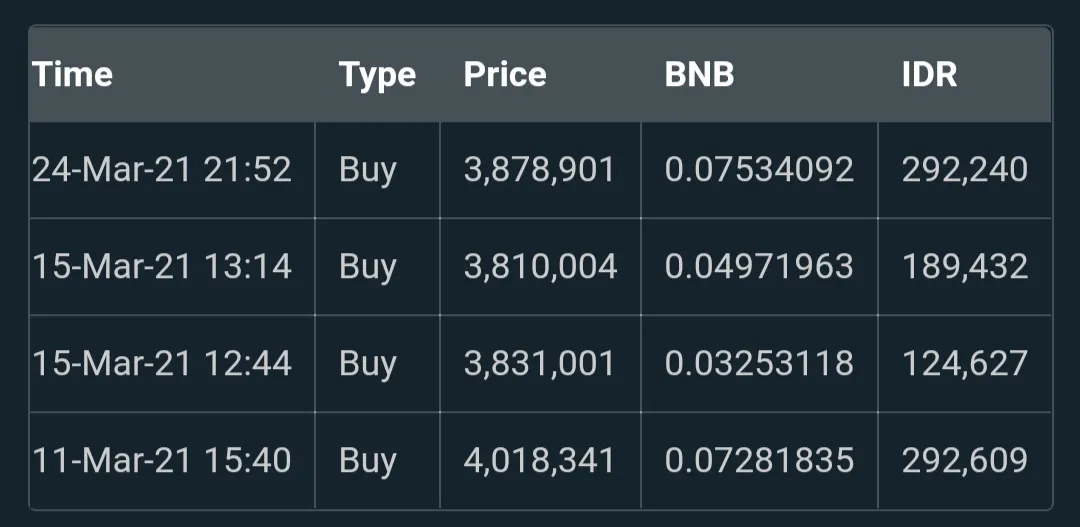Click the IDR column header
Image resolution: width=1080 pixels, height=527 pixels.
929,74
